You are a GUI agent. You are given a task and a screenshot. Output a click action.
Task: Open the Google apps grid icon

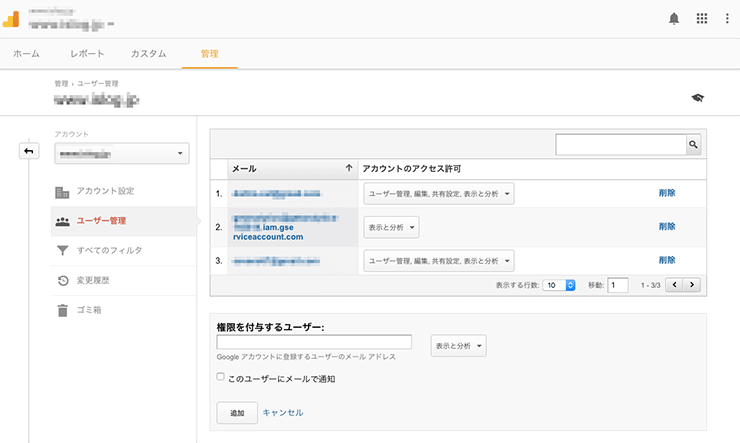coord(702,18)
